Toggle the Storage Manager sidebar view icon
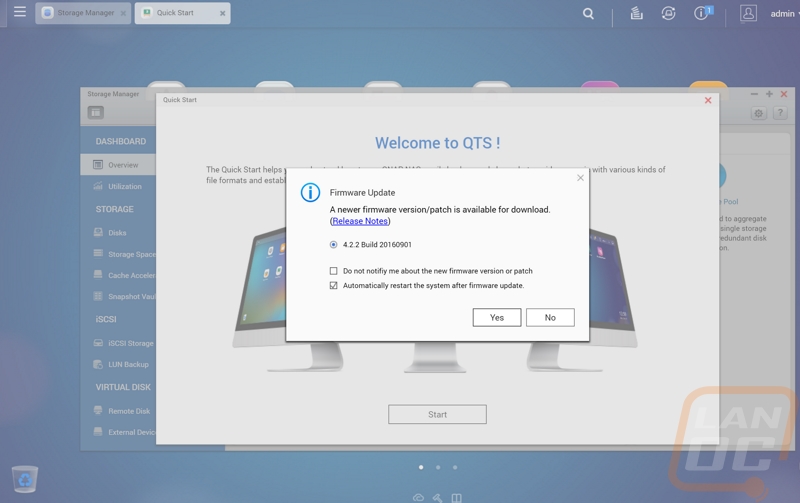Image resolution: width=800 pixels, height=503 pixels. click(x=95, y=112)
